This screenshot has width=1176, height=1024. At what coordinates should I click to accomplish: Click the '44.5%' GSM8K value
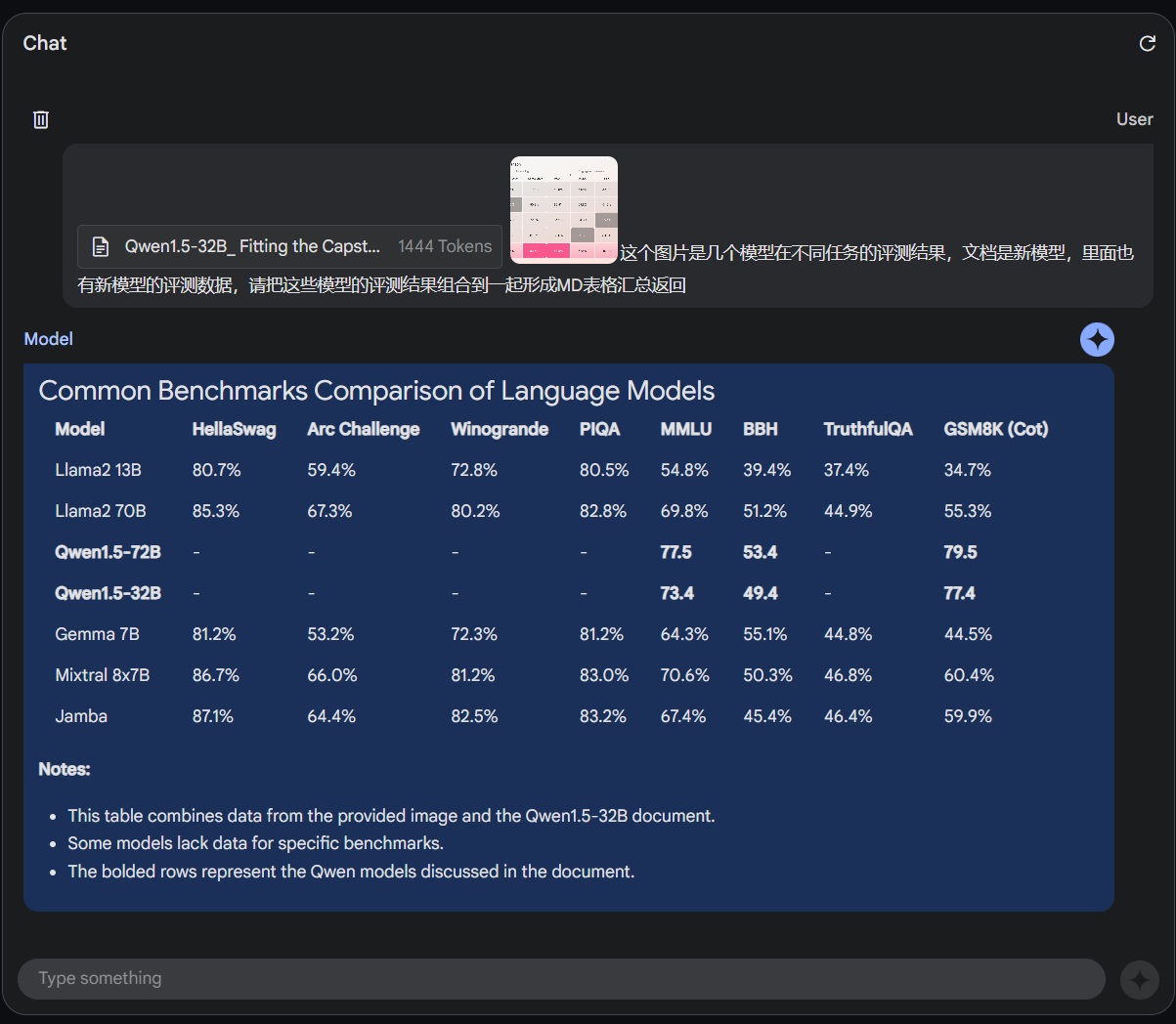pos(969,634)
